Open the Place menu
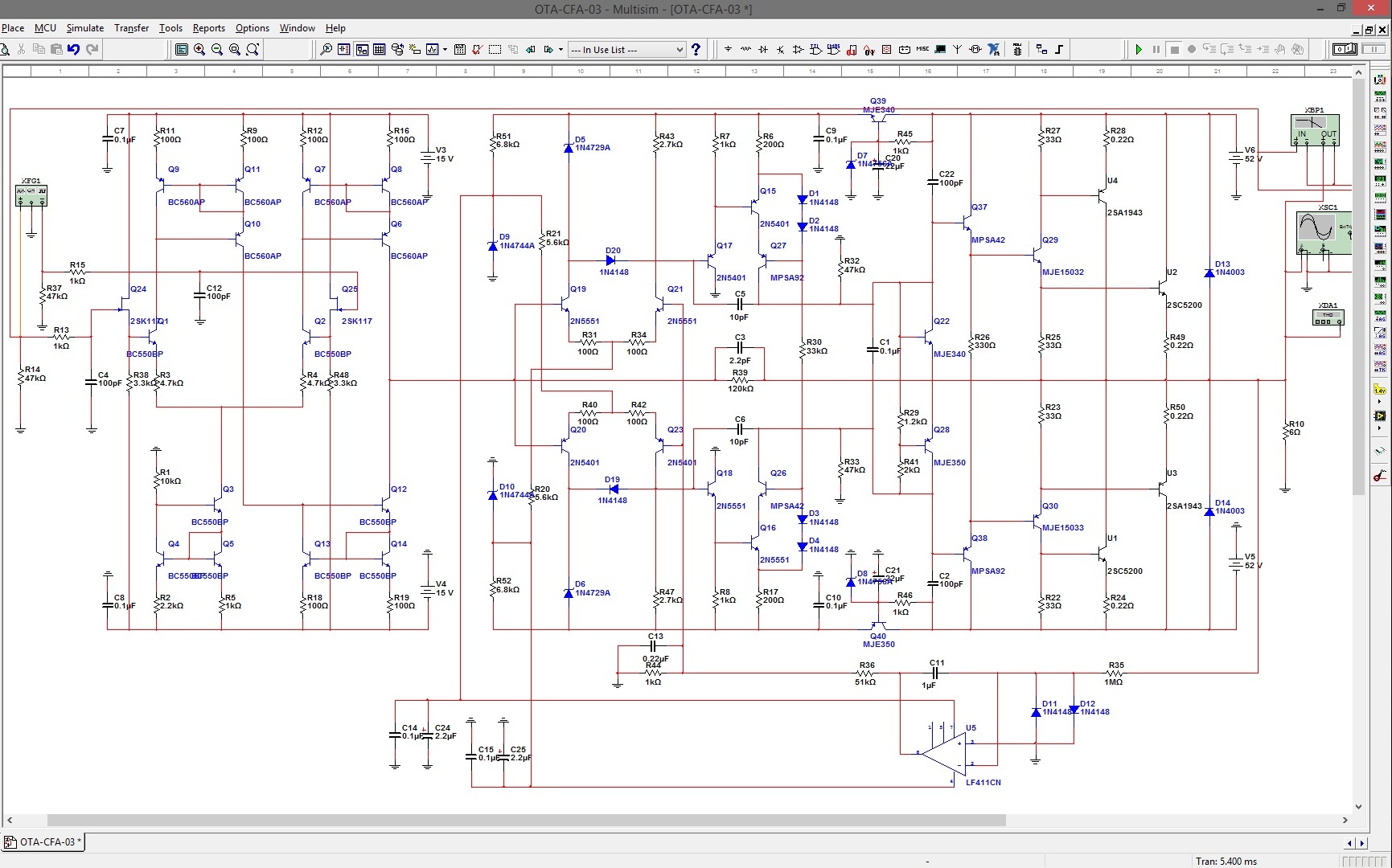 12,28
